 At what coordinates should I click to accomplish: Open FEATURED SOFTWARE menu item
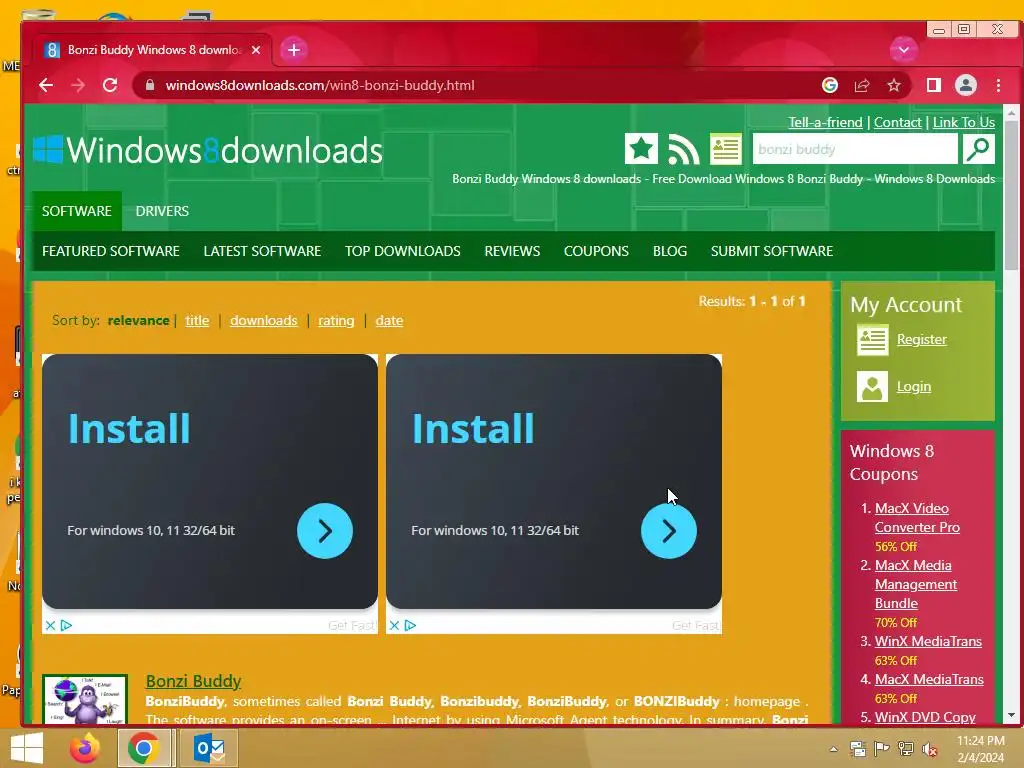[x=111, y=251]
